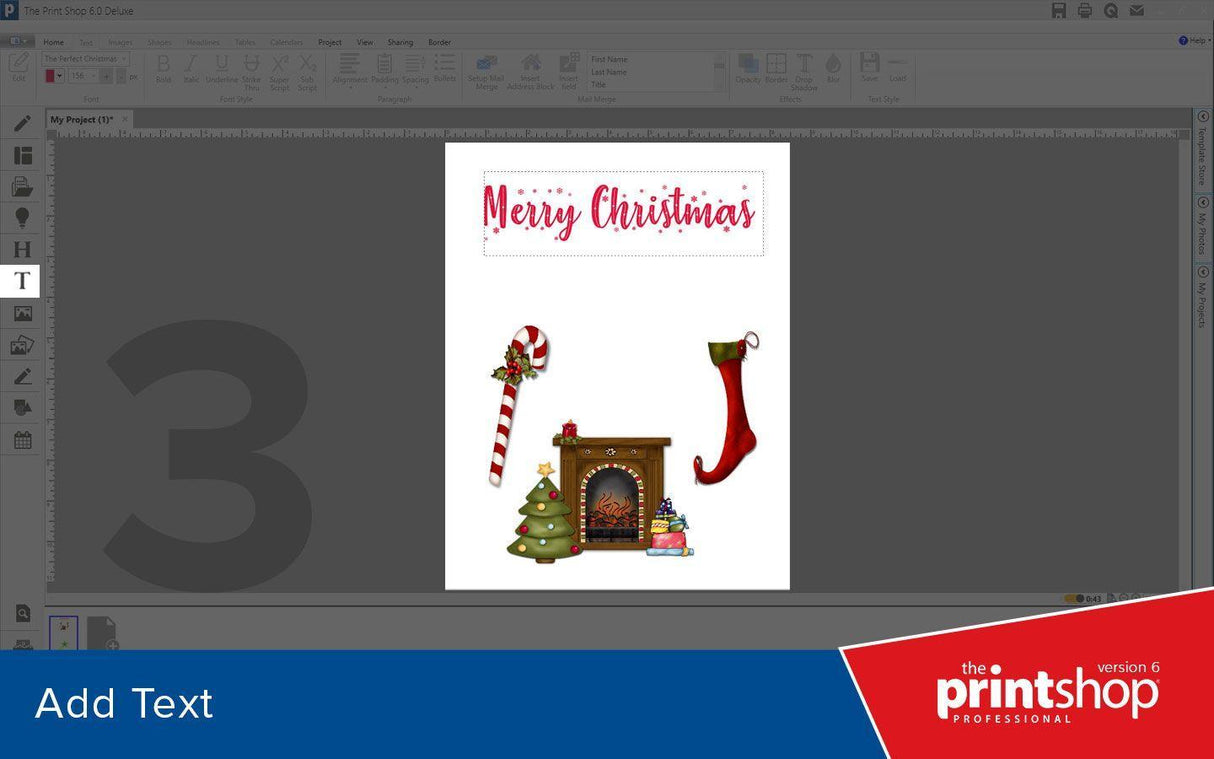Viewport: 1214px width, 759px height.
Task: Expand the Template Store panel
Action: [1203, 150]
